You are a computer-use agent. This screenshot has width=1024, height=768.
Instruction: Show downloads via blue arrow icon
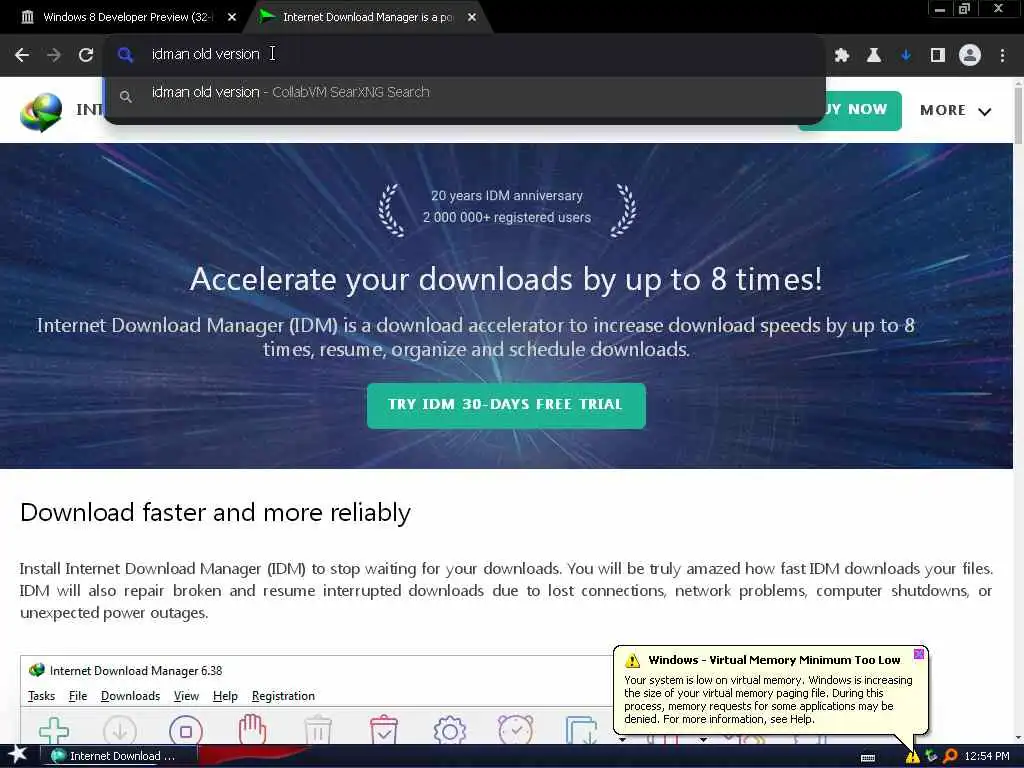tap(906, 55)
